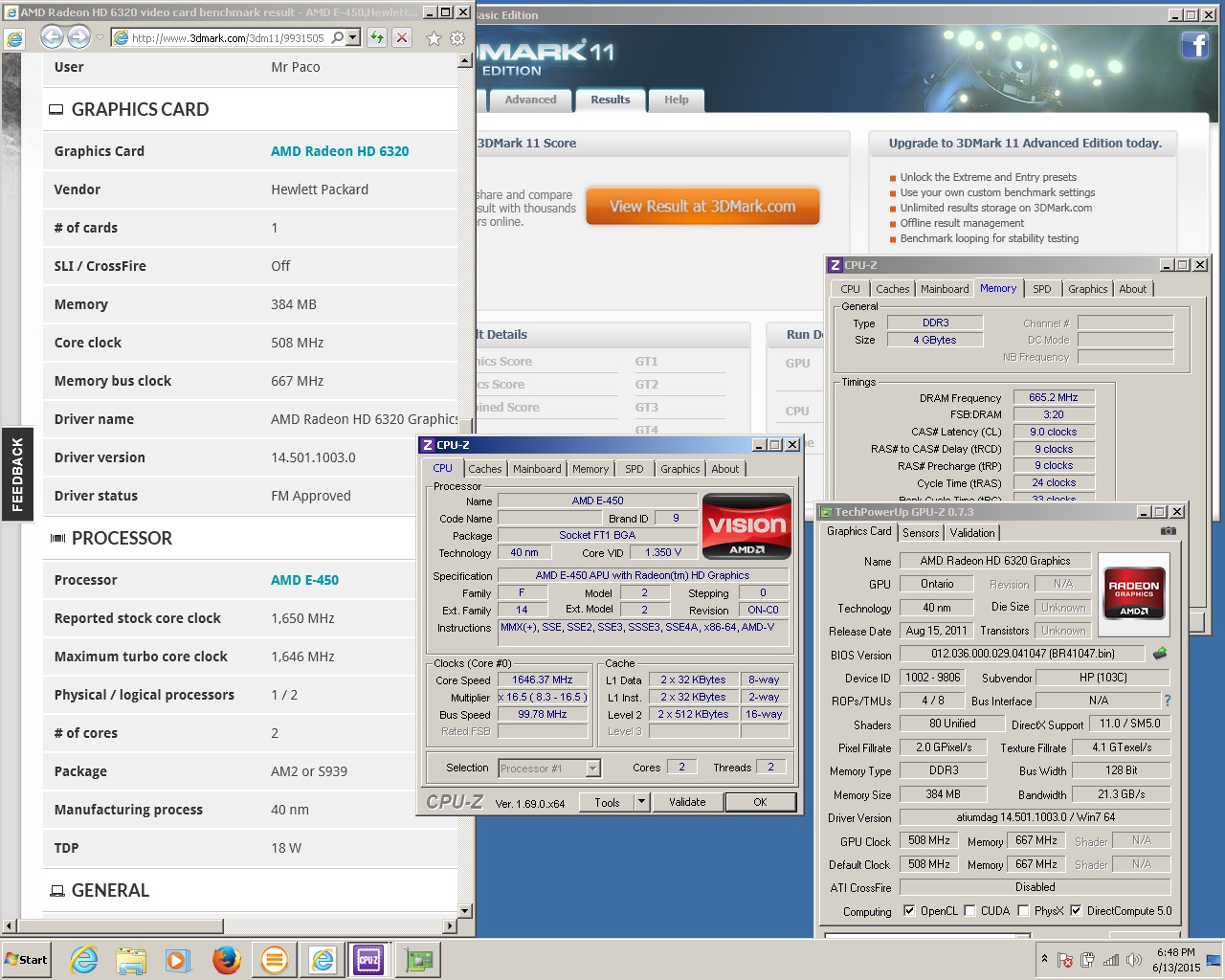Viewport: 1225px width, 980px height.
Task: Toggle the CUDA checkbox in GPU-Z
Action: click(x=969, y=910)
